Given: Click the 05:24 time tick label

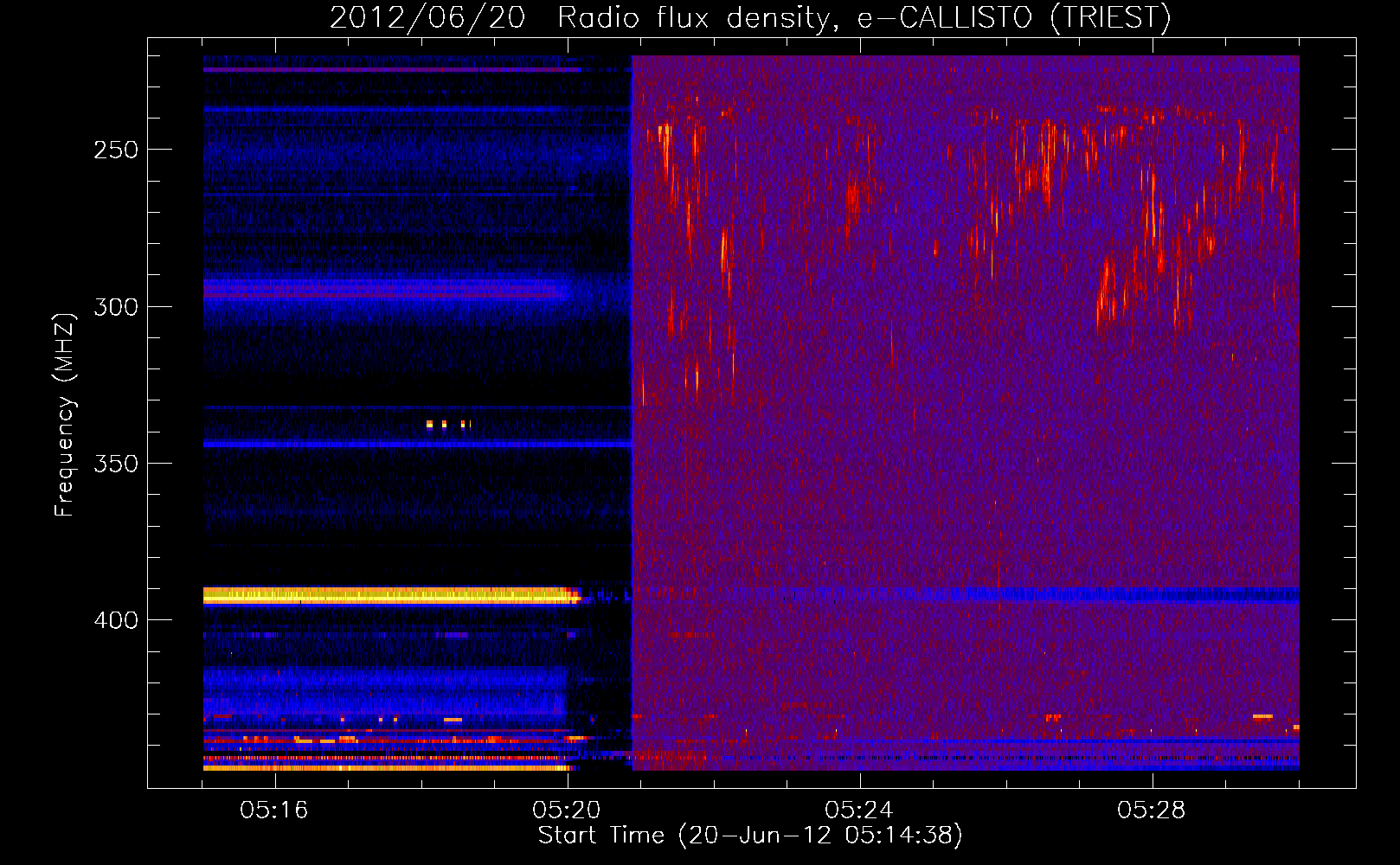Looking at the screenshot, I should click(x=859, y=811).
